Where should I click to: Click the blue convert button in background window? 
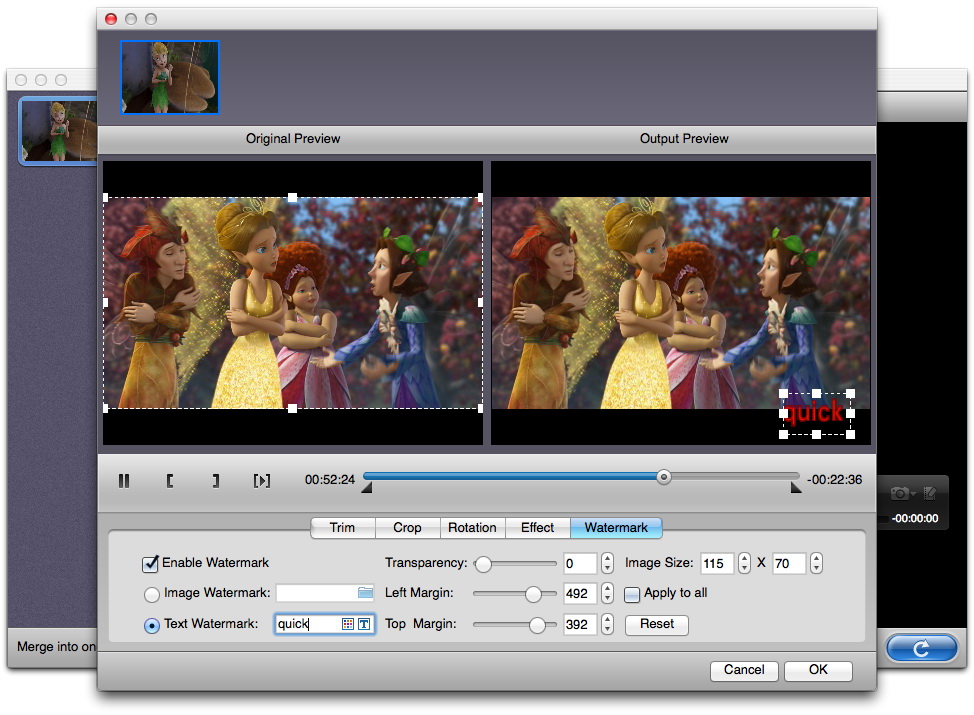(922, 648)
